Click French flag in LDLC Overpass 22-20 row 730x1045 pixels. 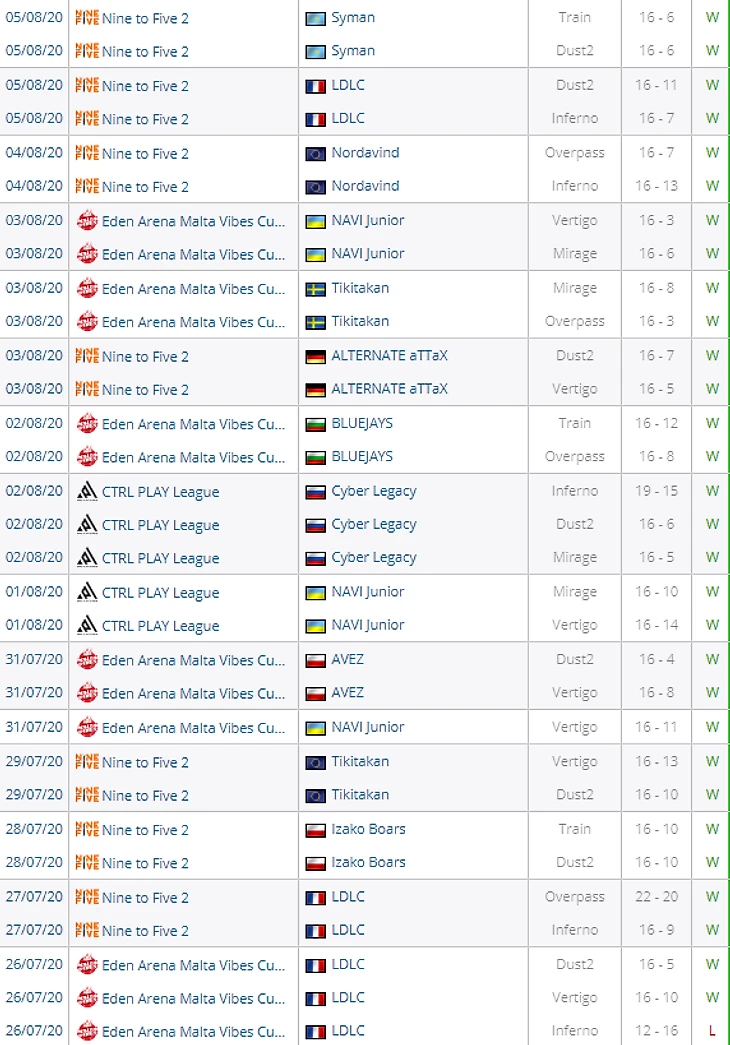click(315, 898)
